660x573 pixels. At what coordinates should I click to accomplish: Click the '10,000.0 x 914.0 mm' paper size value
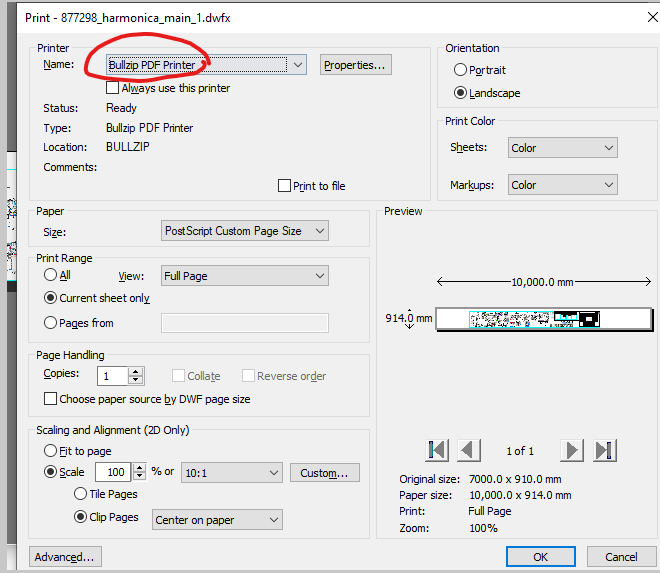(520, 495)
